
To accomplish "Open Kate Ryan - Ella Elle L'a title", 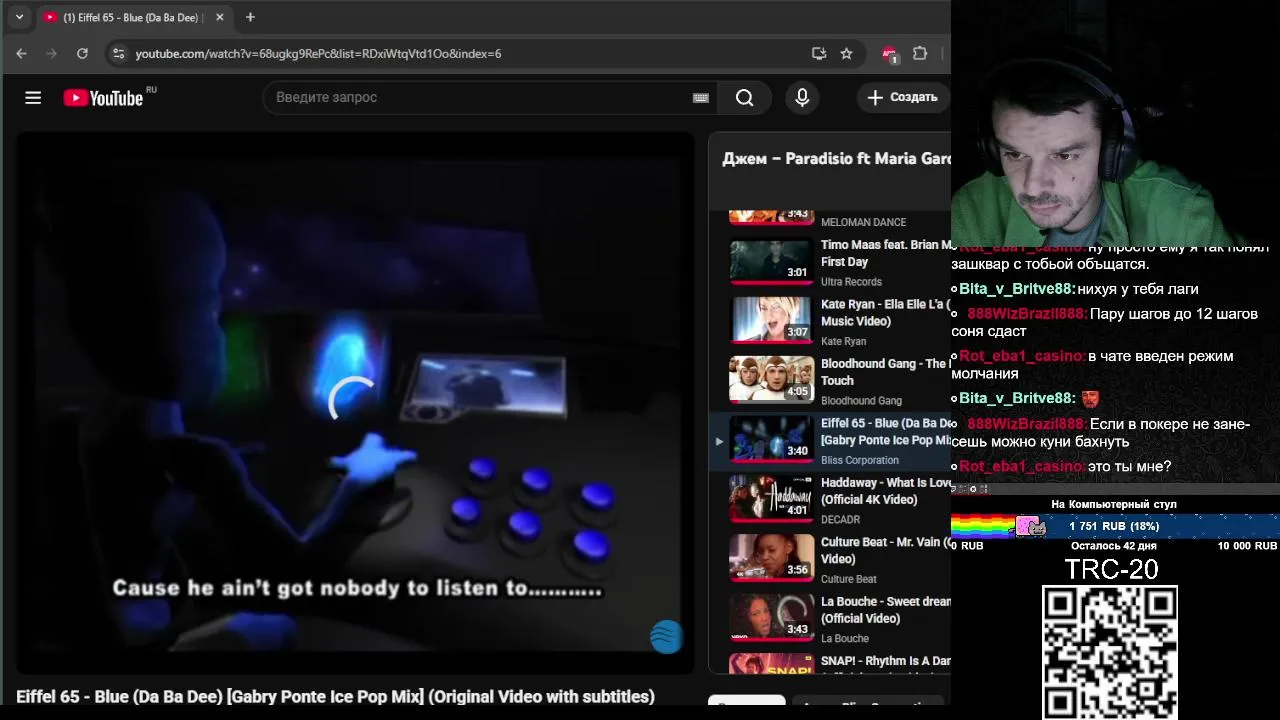I will coord(885,312).
